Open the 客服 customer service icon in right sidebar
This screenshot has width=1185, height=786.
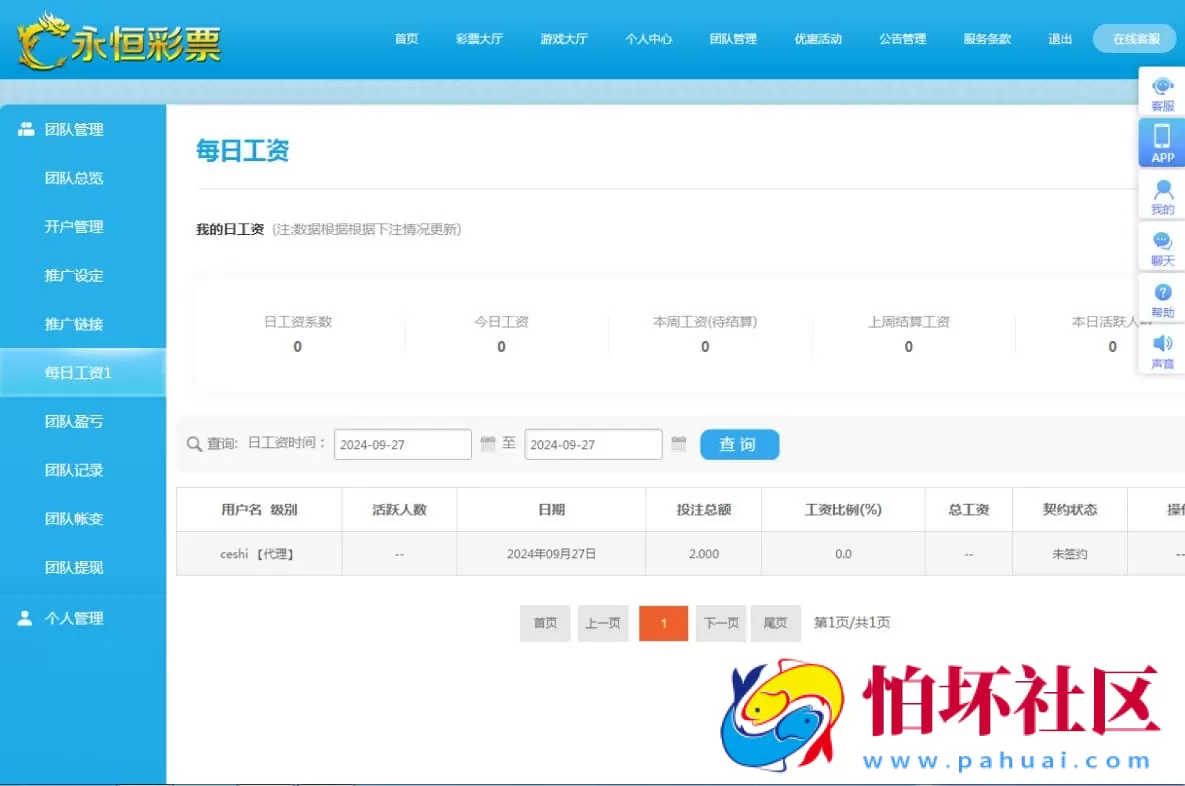click(1161, 92)
